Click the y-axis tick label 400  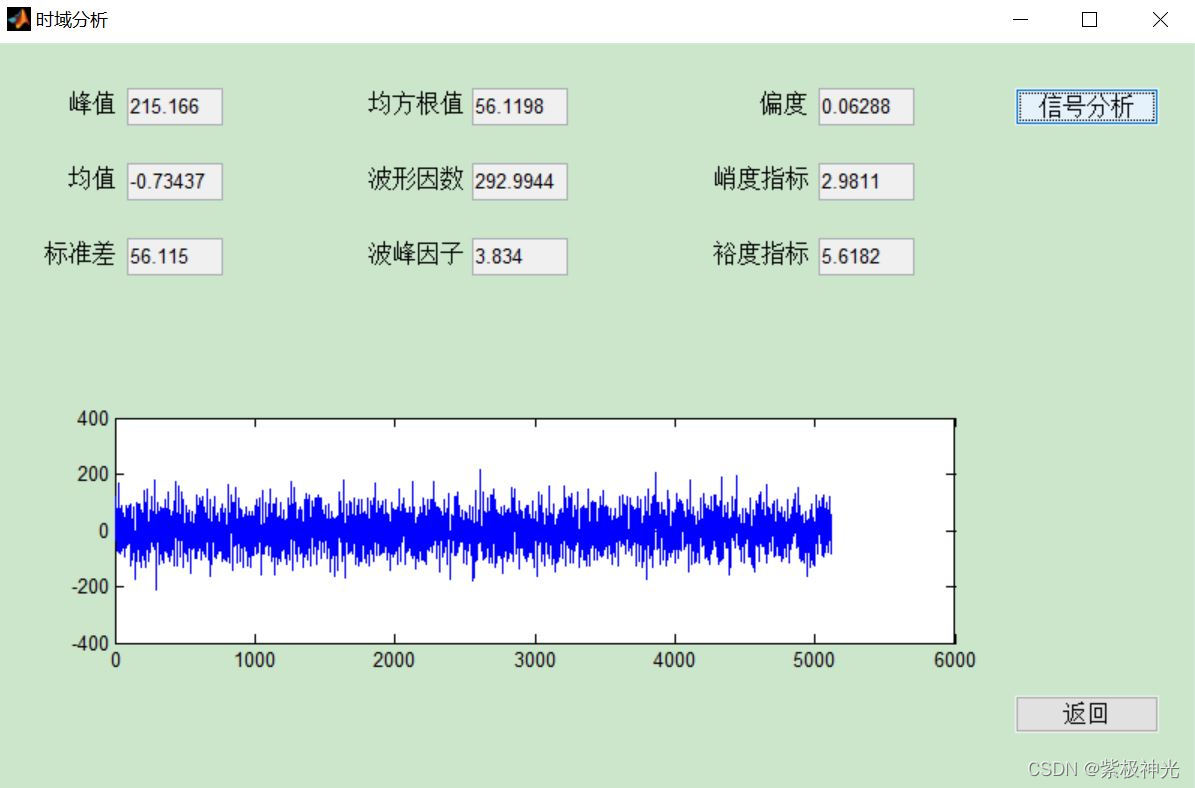tap(93, 418)
